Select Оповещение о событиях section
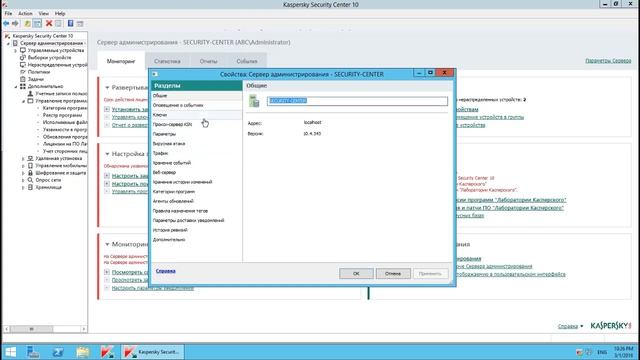The image size is (640, 360). tap(197, 105)
